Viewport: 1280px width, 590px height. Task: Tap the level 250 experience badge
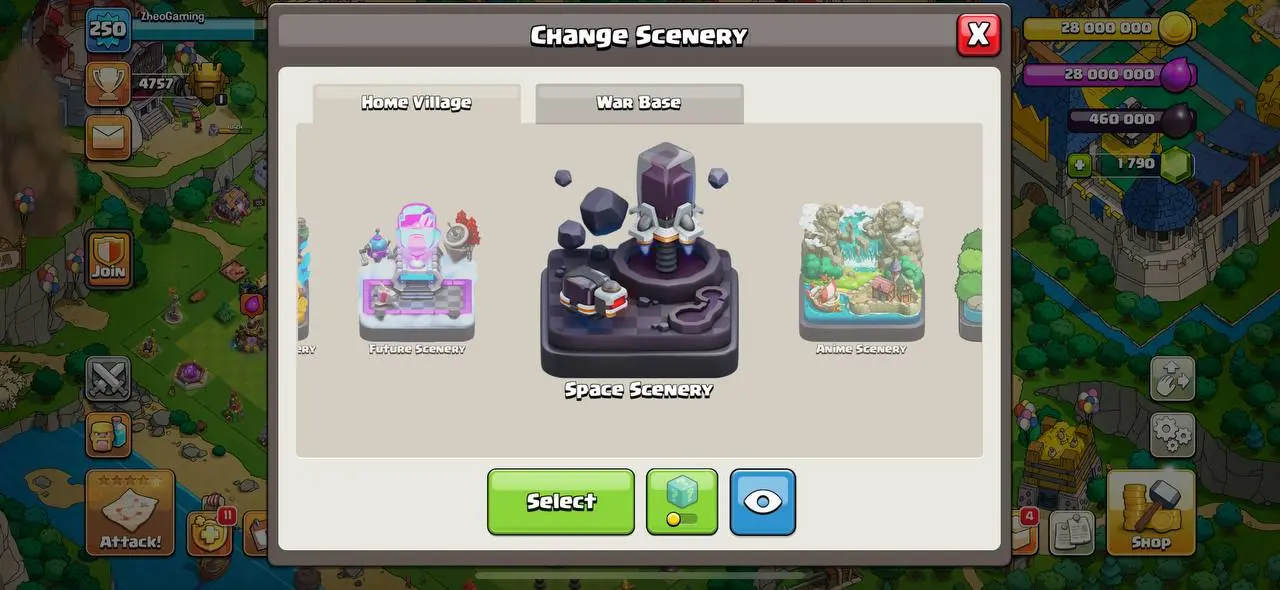pos(108,30)
